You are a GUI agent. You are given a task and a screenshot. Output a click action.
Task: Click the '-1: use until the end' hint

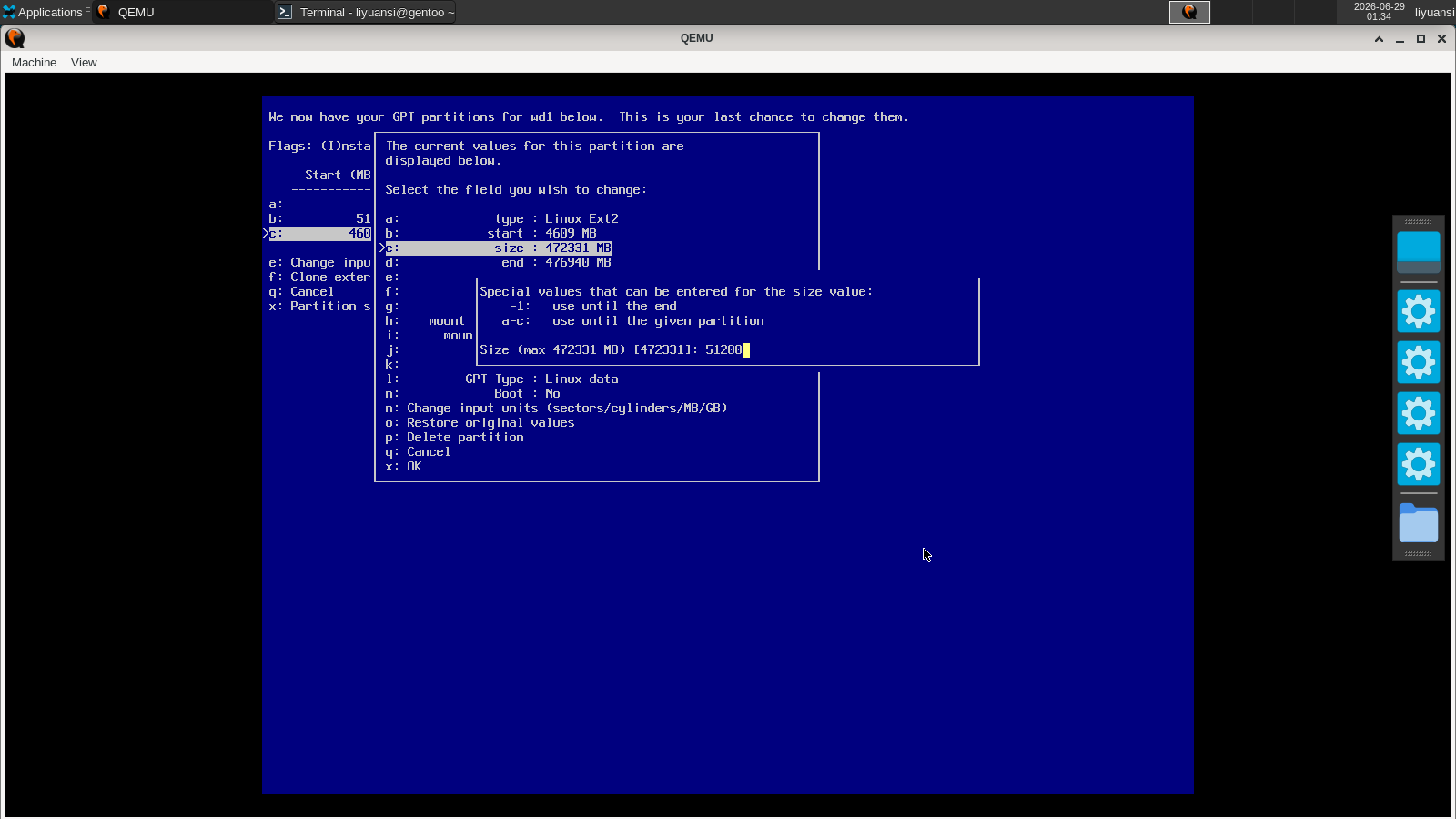[x=593, y=306]
